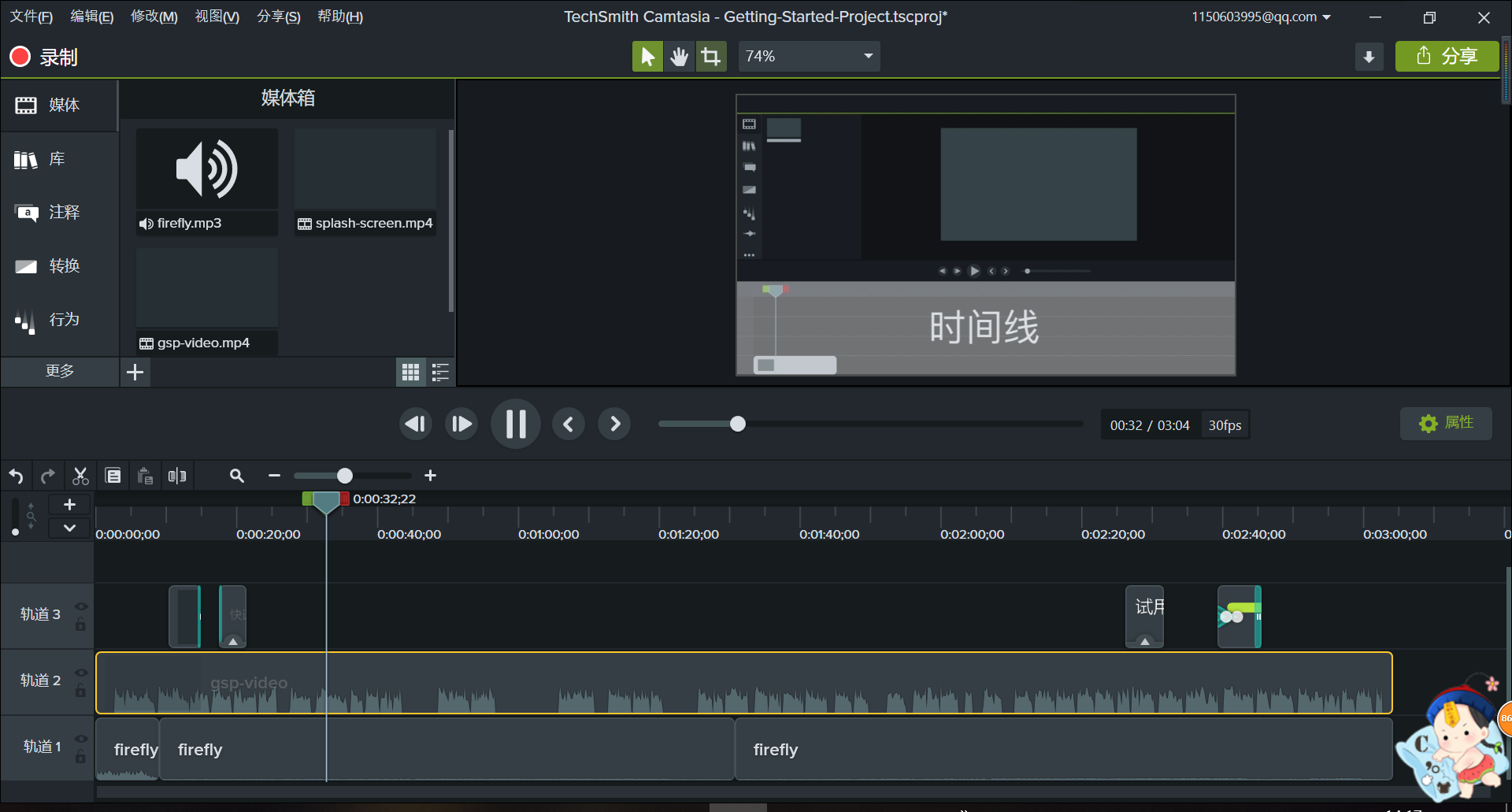Open the 注释 Annotations tab
The height and width of the screenshot is (812, 1512).
(x=59, y=213)
